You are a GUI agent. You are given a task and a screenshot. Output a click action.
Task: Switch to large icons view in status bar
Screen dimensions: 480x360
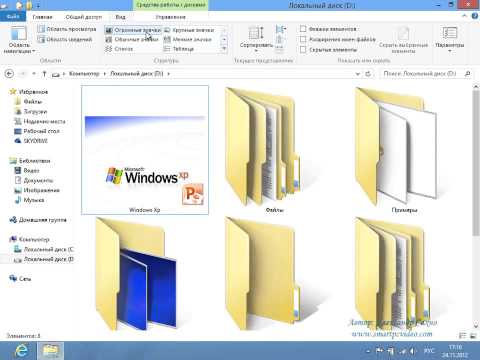[473, 336]
